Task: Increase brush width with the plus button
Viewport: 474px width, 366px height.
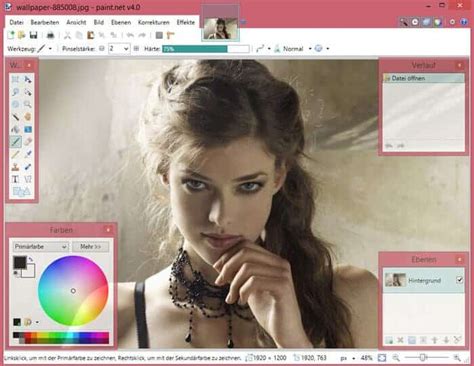Action: (x=136, y=49)
